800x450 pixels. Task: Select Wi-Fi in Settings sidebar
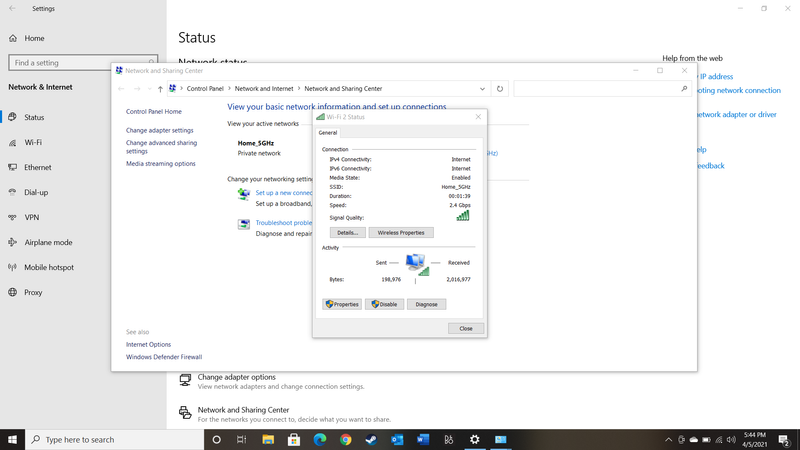[33, 142]
